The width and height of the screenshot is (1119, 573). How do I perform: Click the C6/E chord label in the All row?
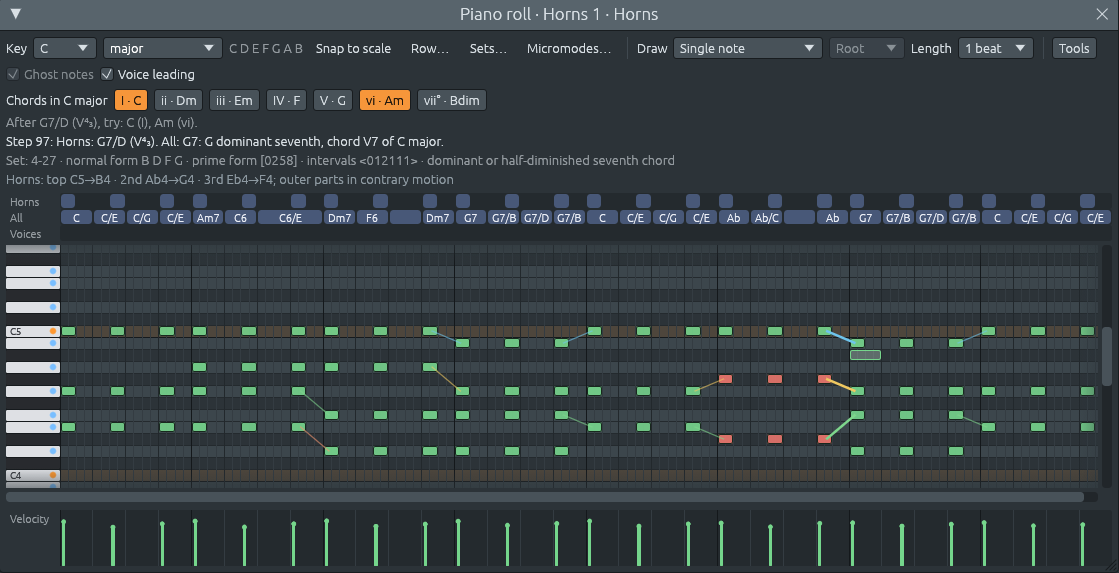click(290, 218)
